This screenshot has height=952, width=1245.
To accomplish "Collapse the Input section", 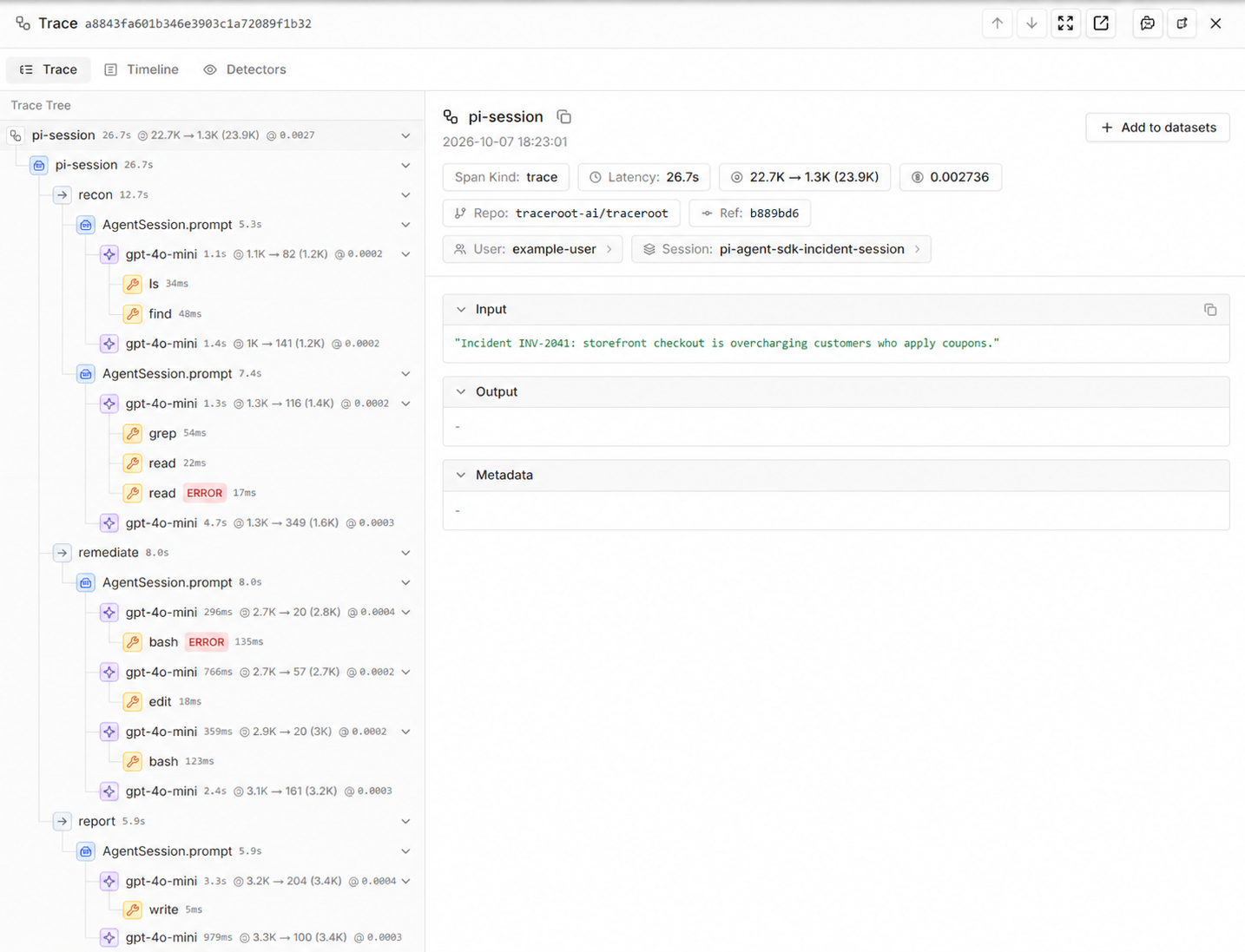I will 461,309.
